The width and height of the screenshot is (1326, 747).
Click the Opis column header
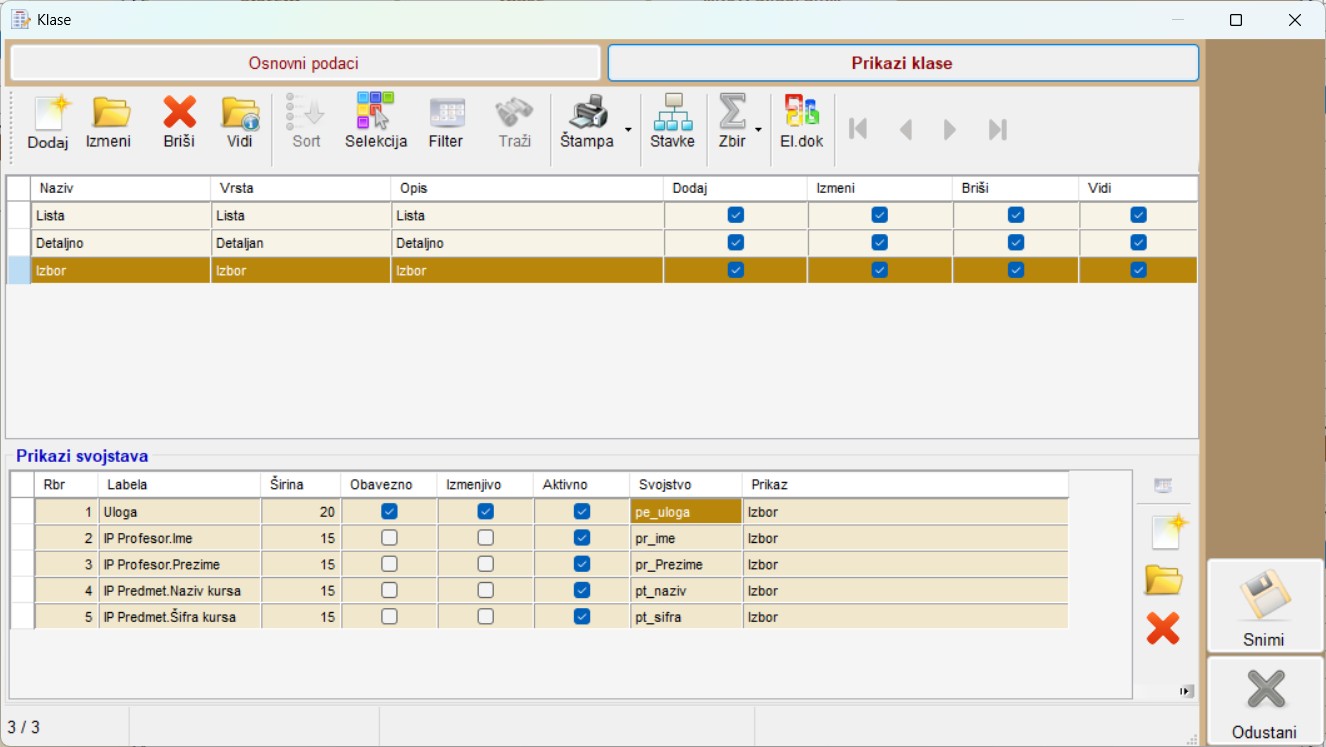pos(527,188)
